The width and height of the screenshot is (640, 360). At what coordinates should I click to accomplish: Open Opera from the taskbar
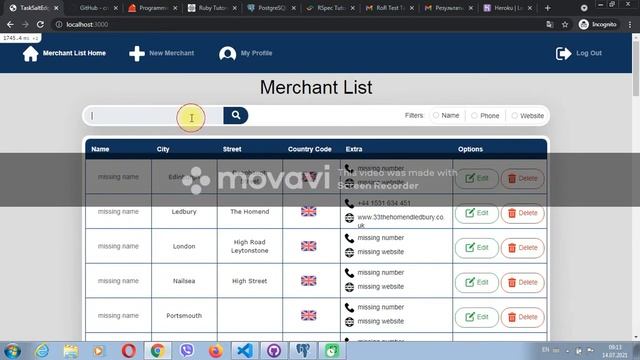click(129, 351)
